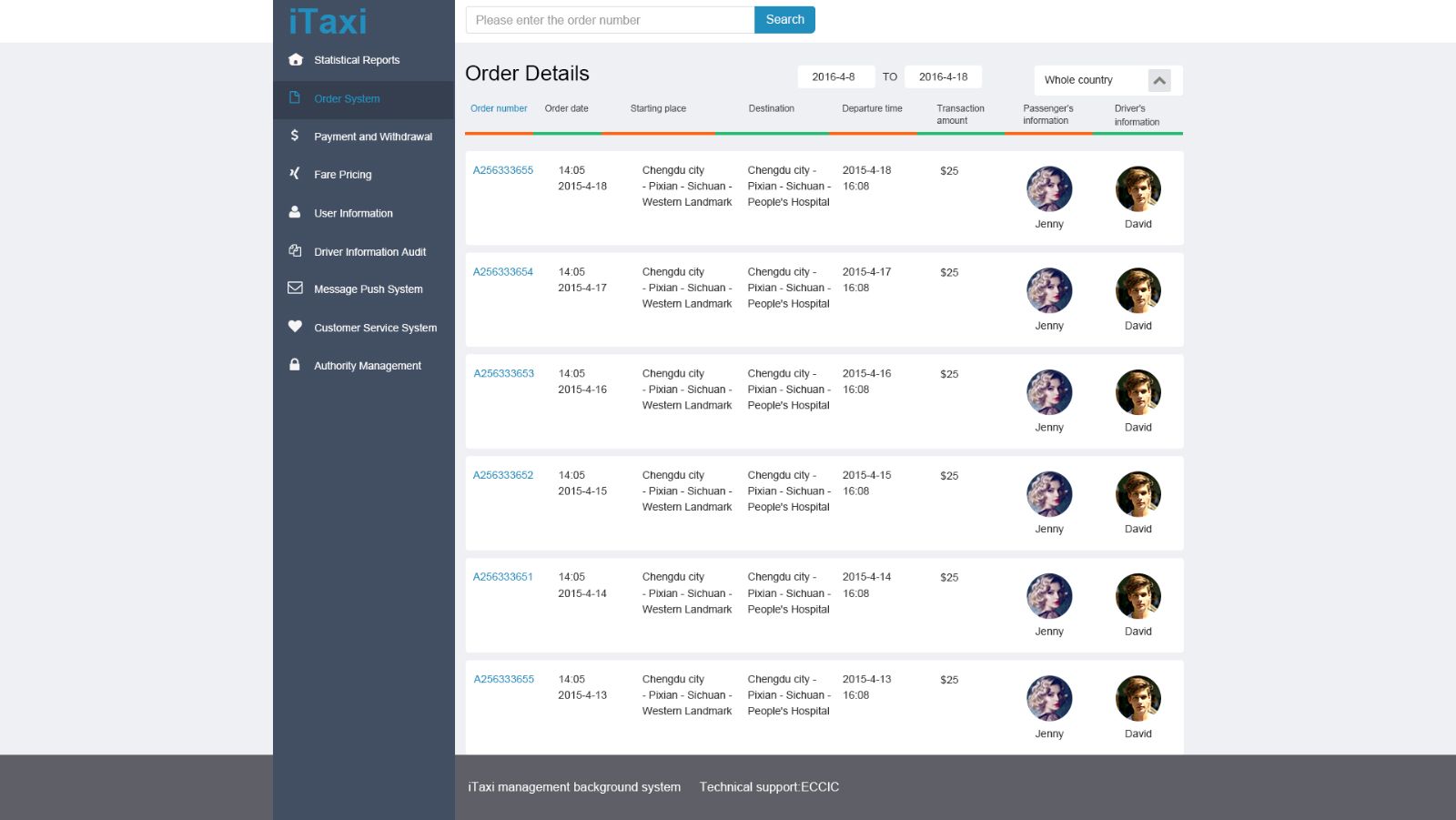Click the Customer Service heart icon
Screen dimensions: 1456x820
[295, 327]
